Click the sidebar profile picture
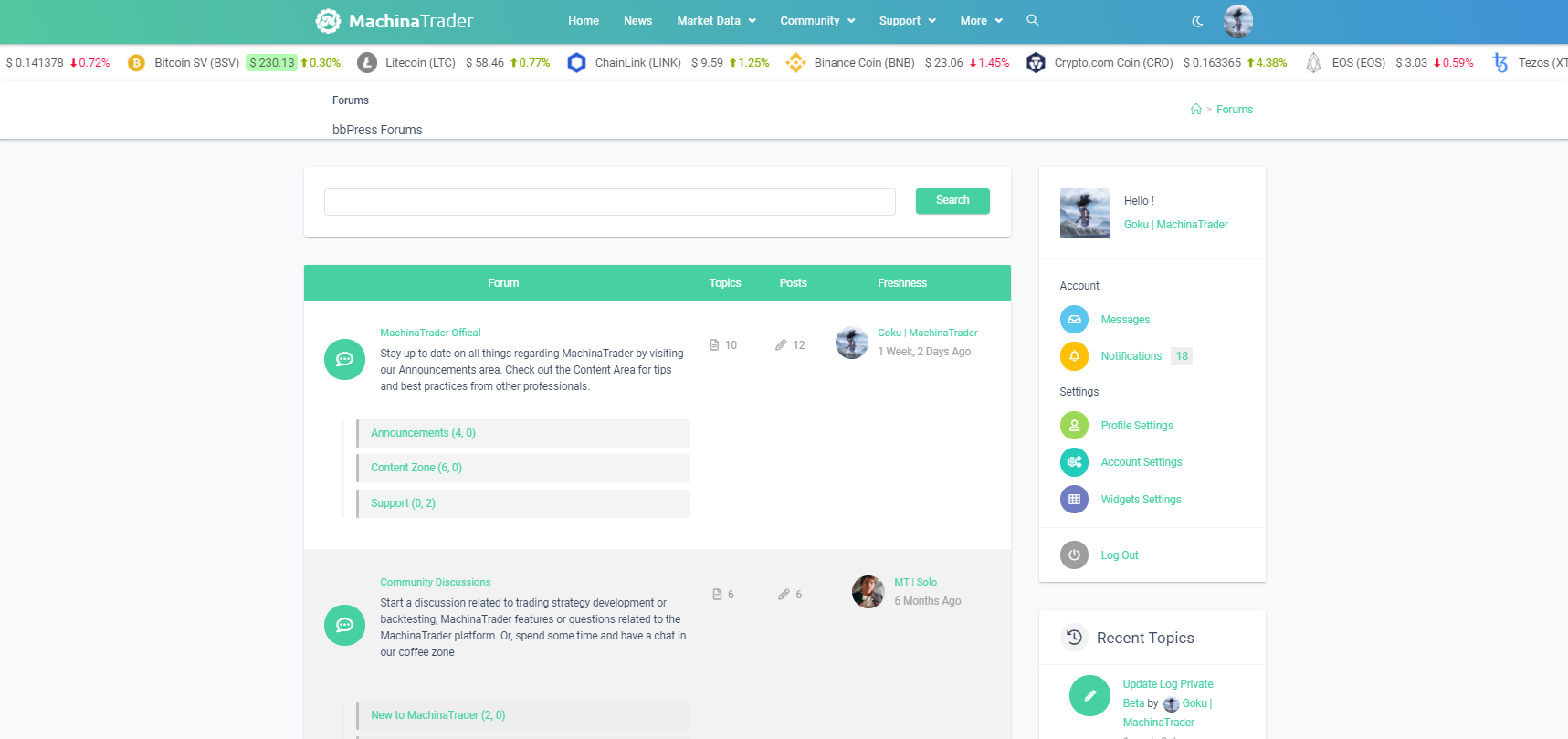1568x739 pixels. point(1085,213)
